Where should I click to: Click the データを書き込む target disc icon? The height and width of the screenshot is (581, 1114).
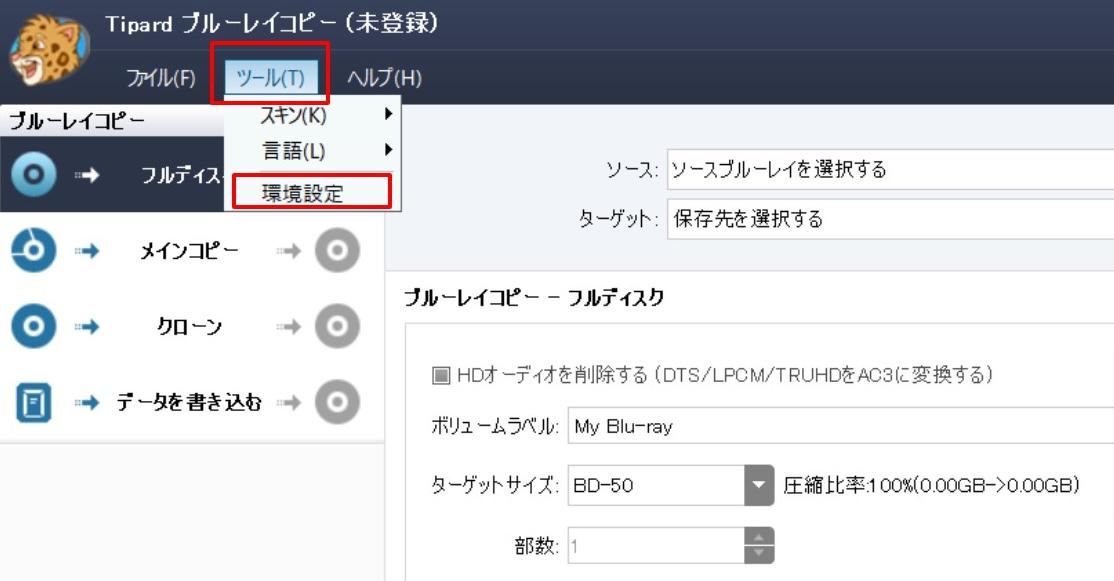tap(337, 402)
